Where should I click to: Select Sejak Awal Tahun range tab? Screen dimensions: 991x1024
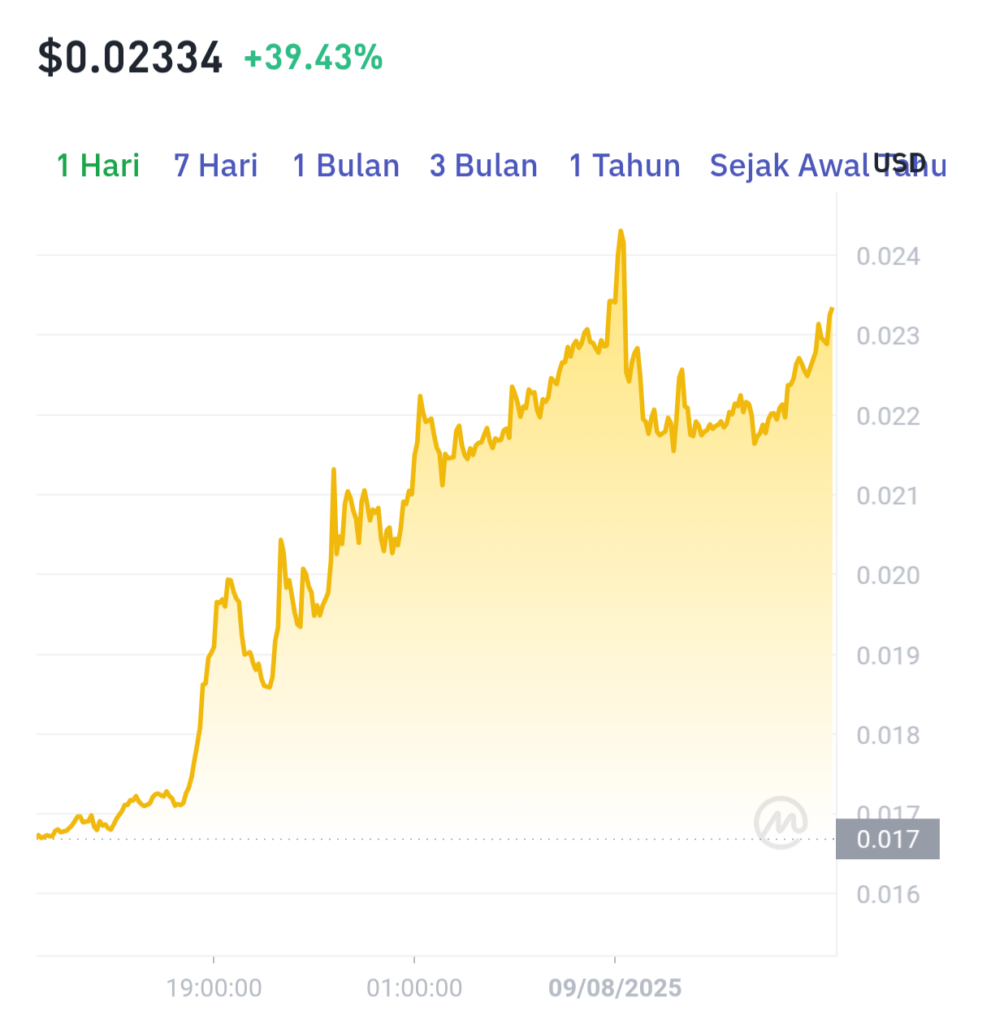click(828, 165)
